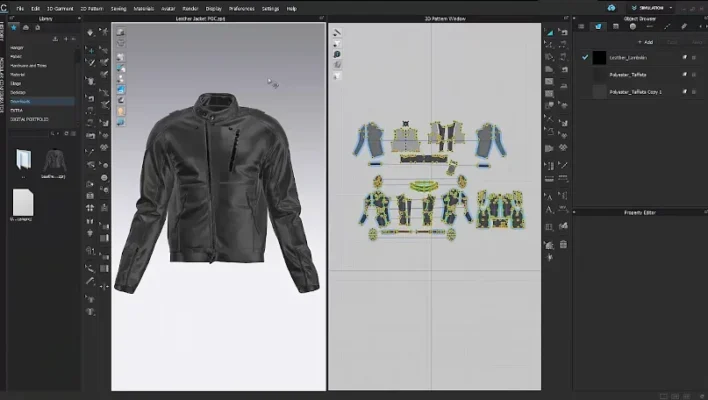The width and height of the screenshot is (708, 400).
Task: Toggle assign icon for Polyester_Taffeta Copy 1
Action: [684, 90]
